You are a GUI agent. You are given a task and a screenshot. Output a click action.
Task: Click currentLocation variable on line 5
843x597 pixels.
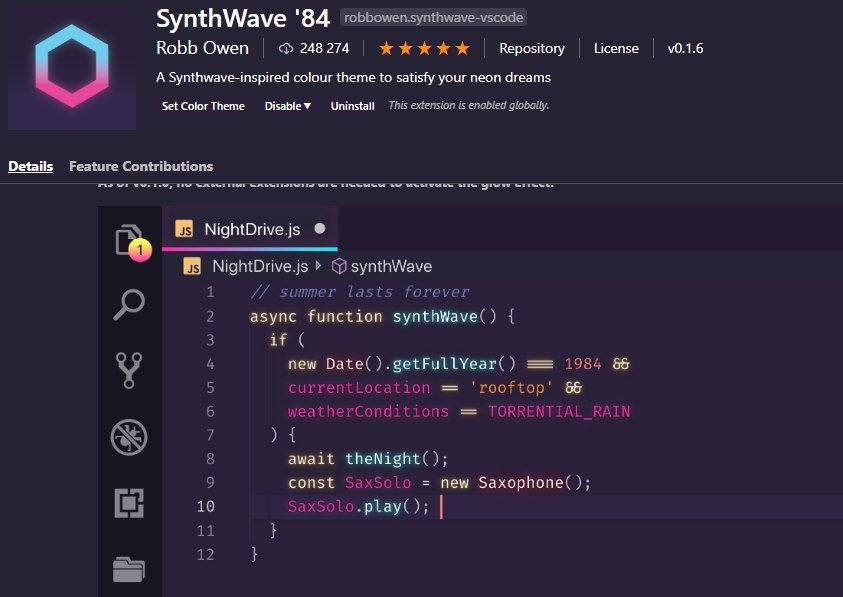[x=359, y=388]
